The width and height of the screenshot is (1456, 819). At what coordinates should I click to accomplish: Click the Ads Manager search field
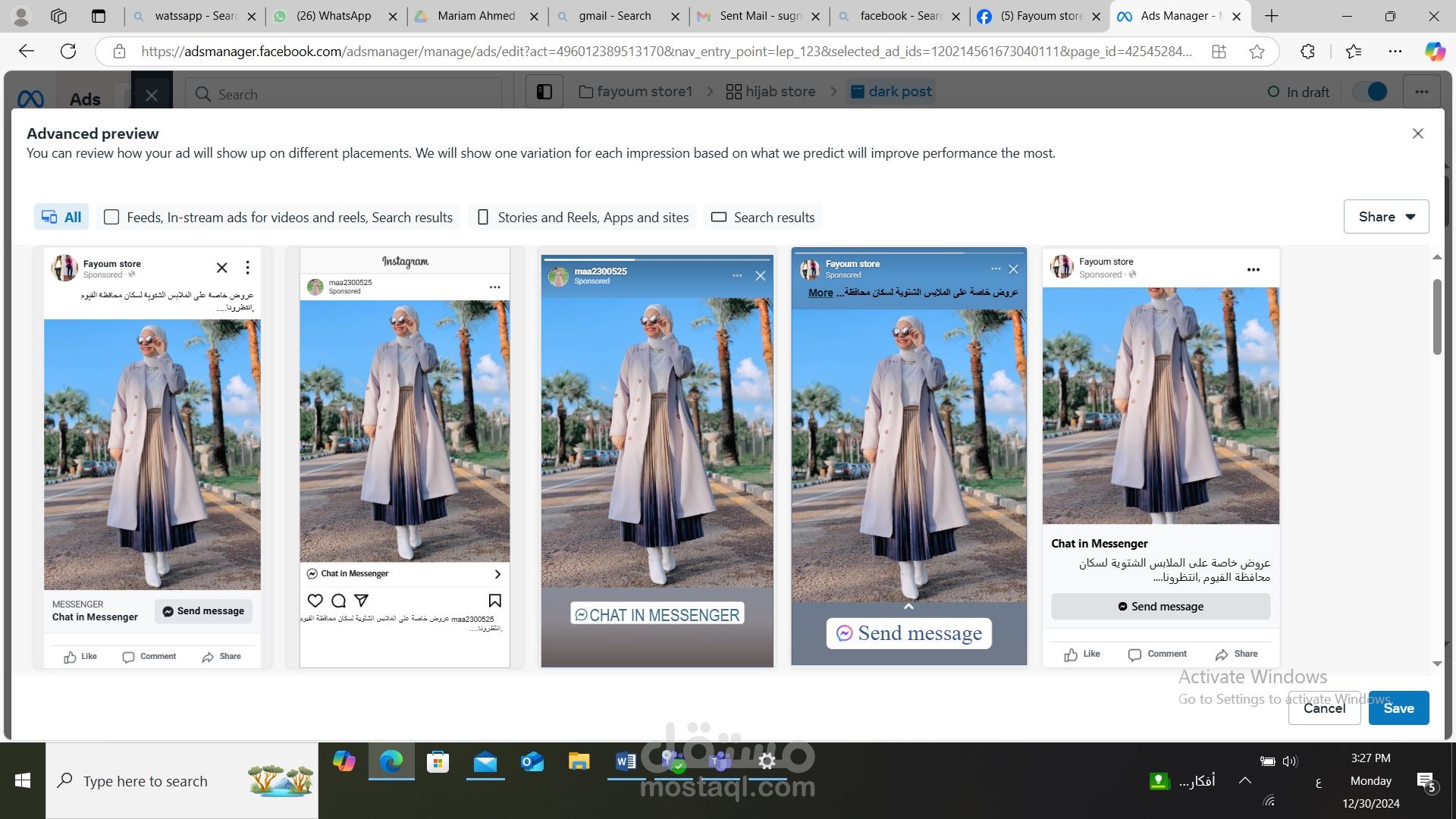[x=344, y=94]
